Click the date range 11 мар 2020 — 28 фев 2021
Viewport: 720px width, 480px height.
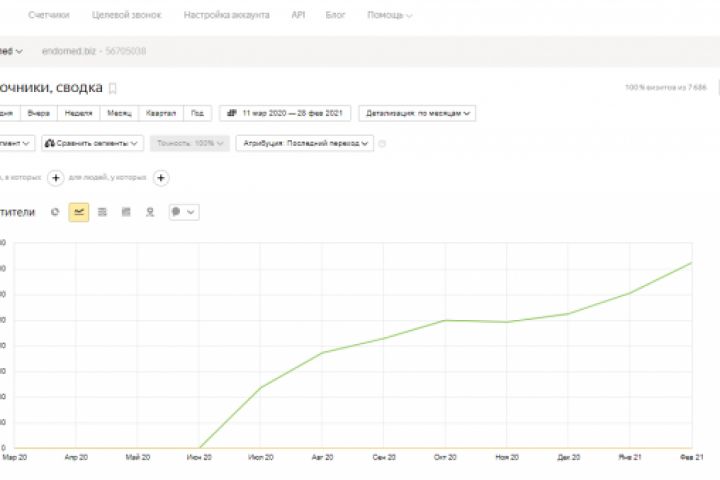coord(285,113)
